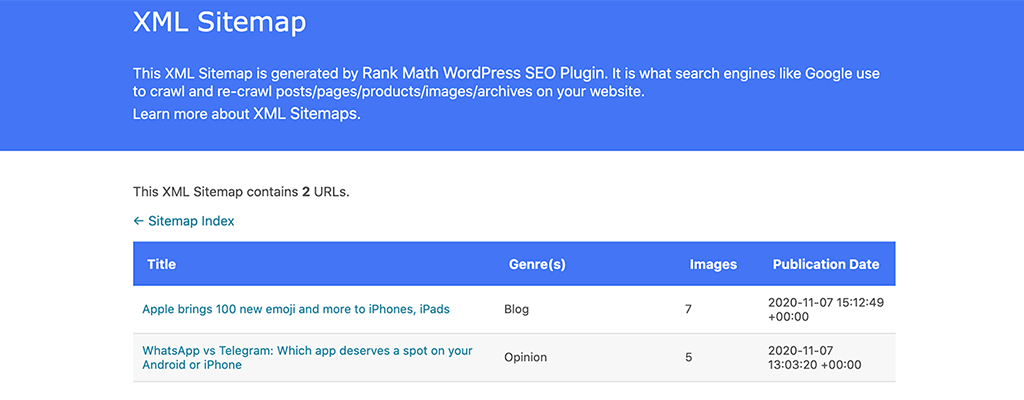Click the Title column header
Viewport: 1024px width, 400px height.
coord(161,265)
